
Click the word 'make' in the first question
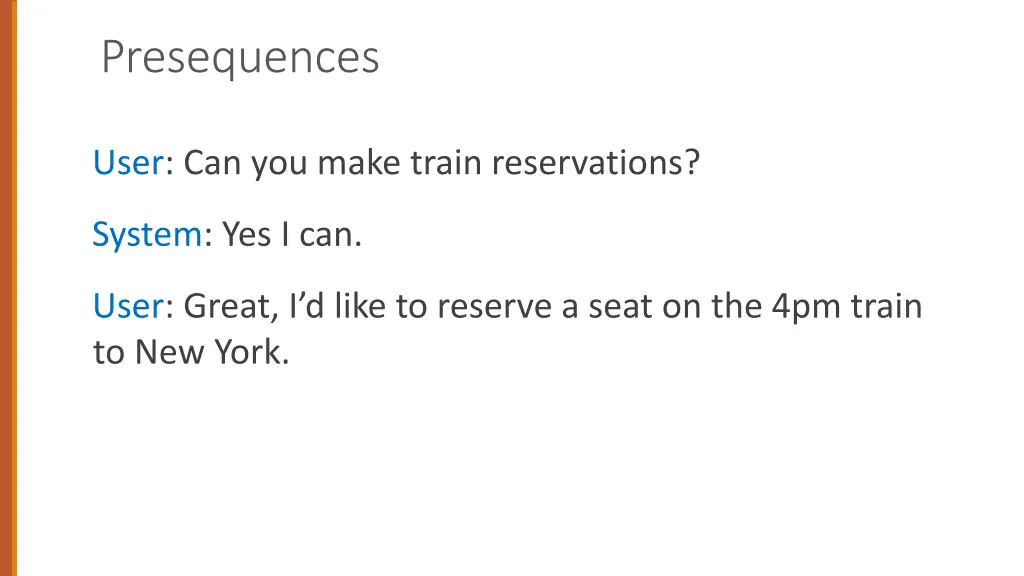pos(359,162)
